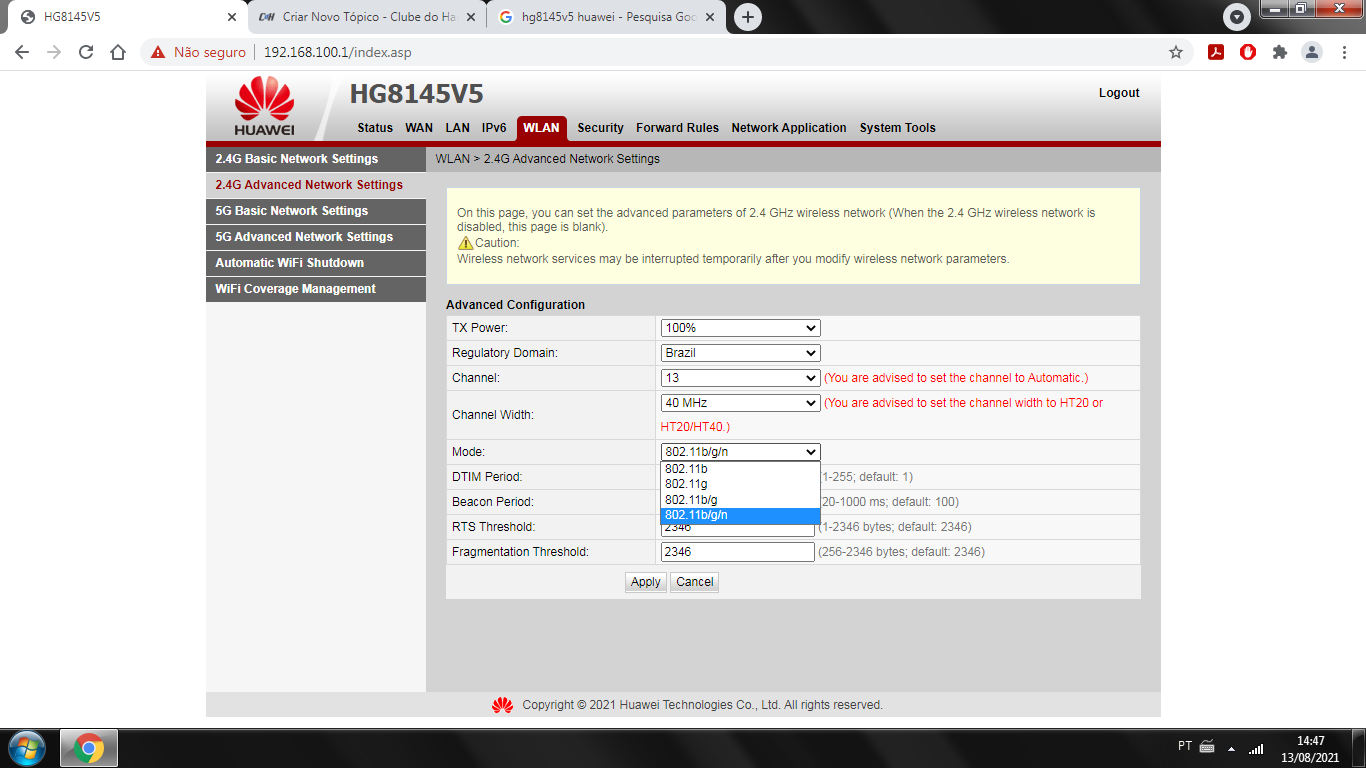Click the PT language indicator
This screenshot has height=768, width=1366.
tap(1184, 746)
